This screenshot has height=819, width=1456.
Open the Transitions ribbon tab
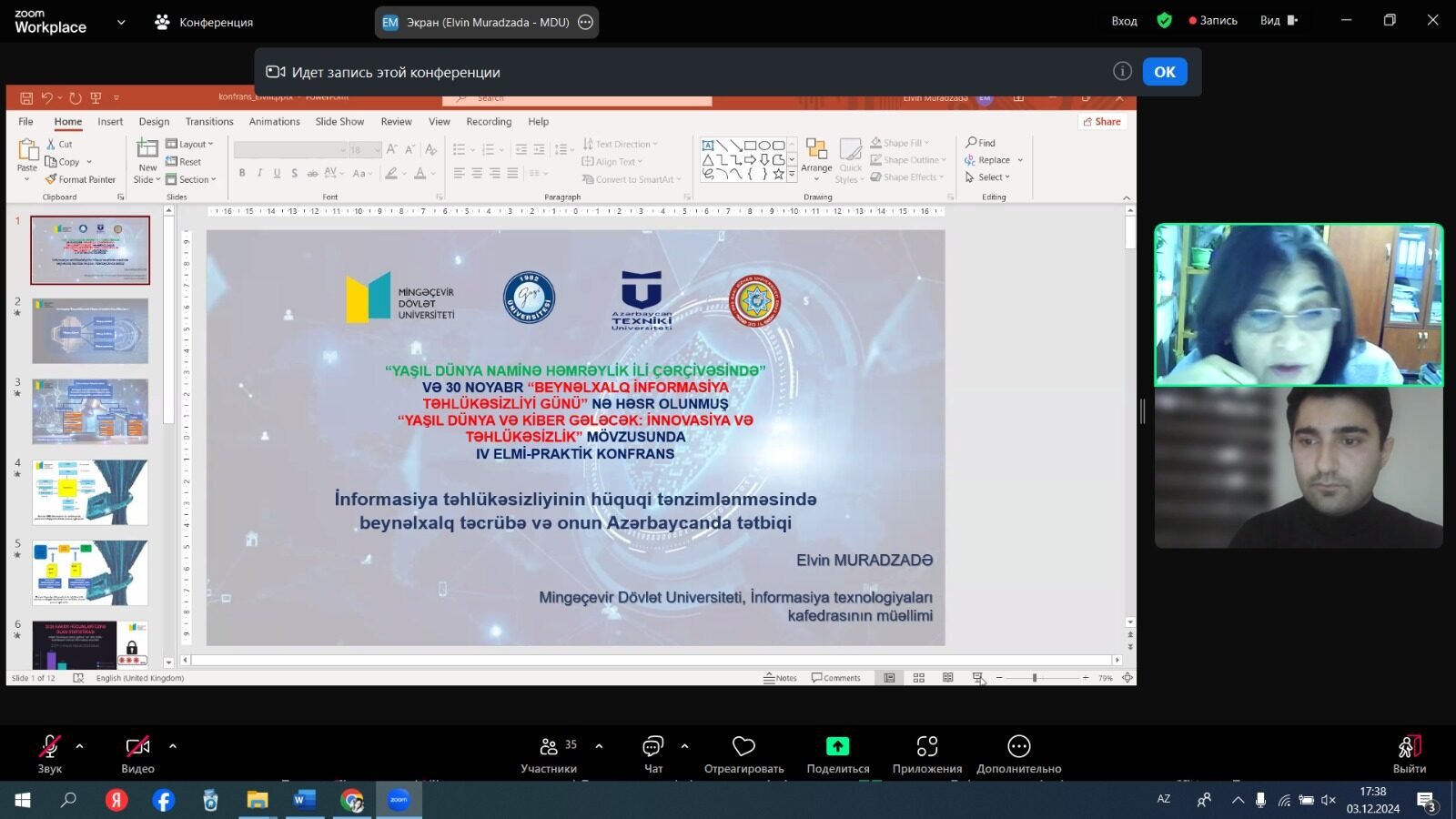click(209, 122)
